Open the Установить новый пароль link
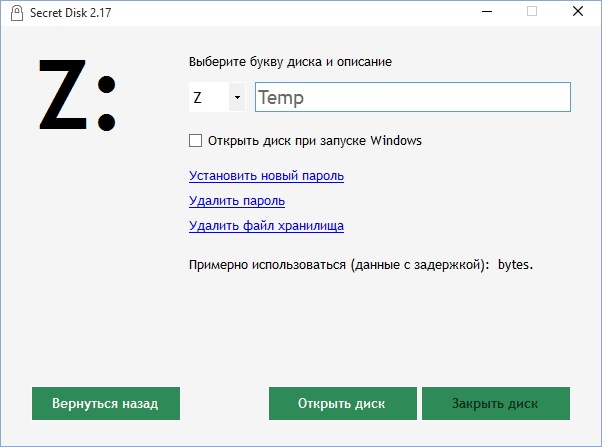 (x=266, y=176)
